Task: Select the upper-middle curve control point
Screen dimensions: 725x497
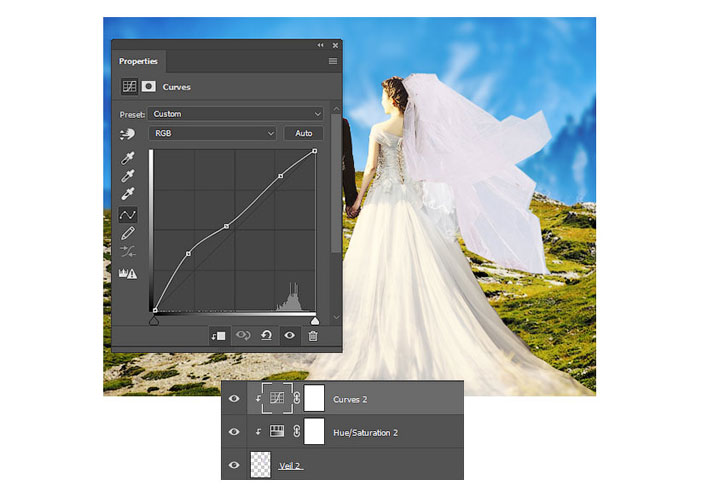Action: tap(281, 176)
